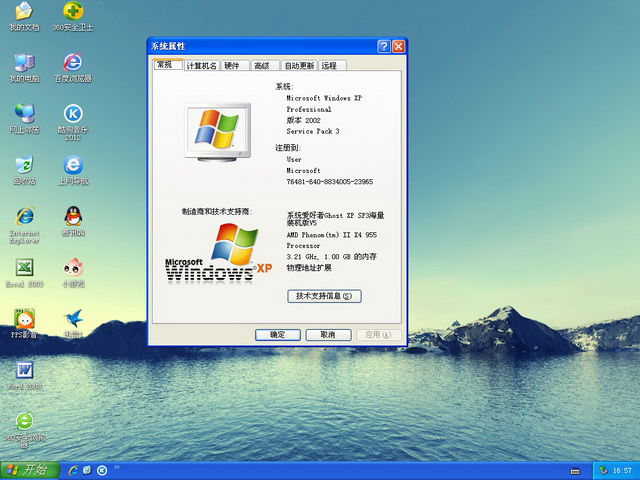Click the Service Pack 3 text
Screen dimensions: 640x480
click(313, 131)
